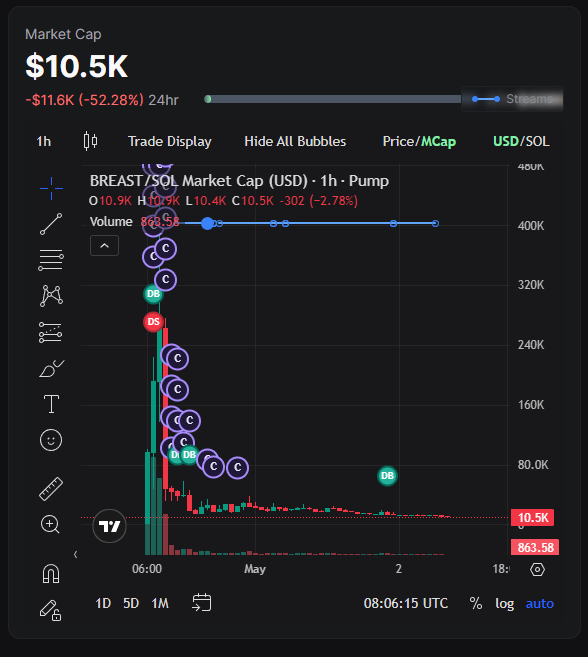588x657 pixels.
Task: Click the isolated DB bubble near date 2
Action: [x=387, y=476]
